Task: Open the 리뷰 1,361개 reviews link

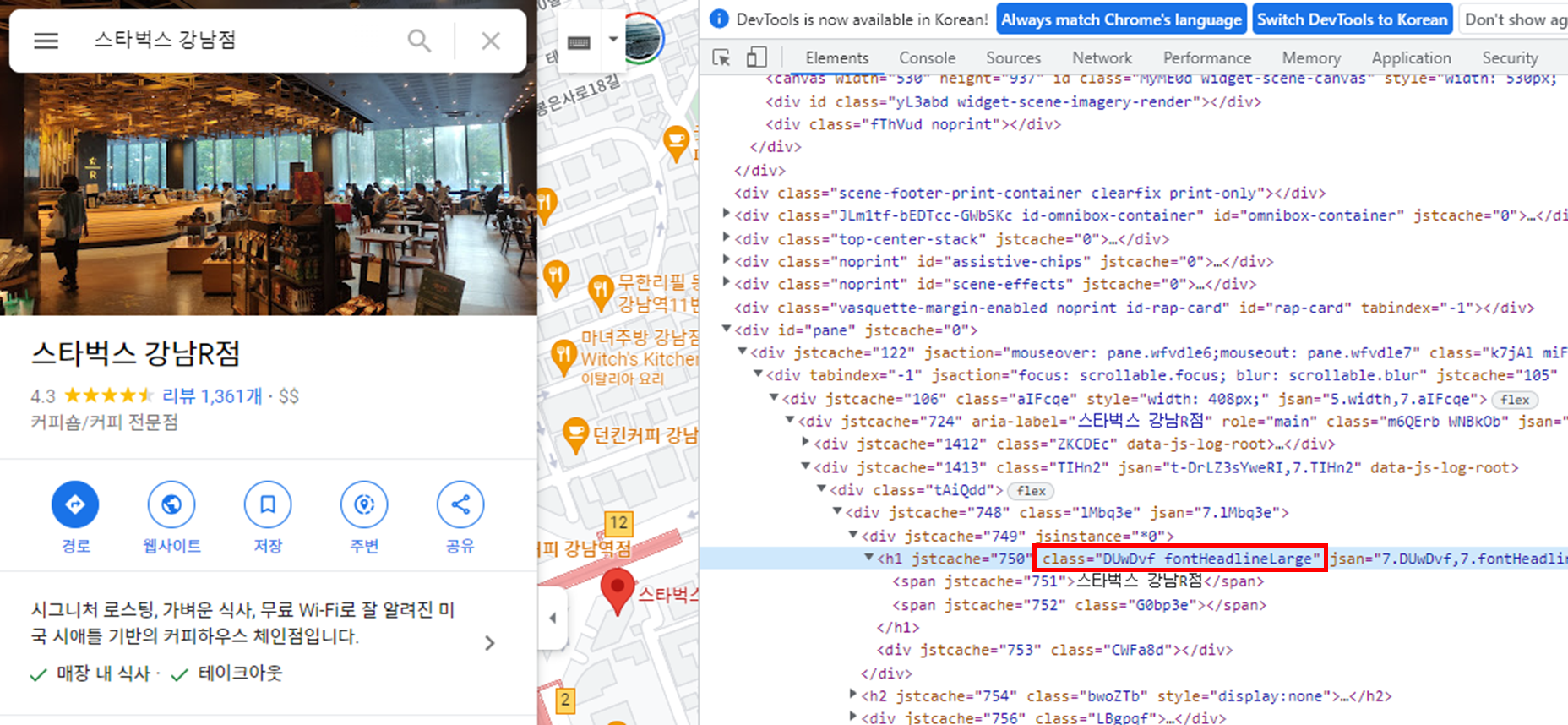Action: click(x=212, y=395)
